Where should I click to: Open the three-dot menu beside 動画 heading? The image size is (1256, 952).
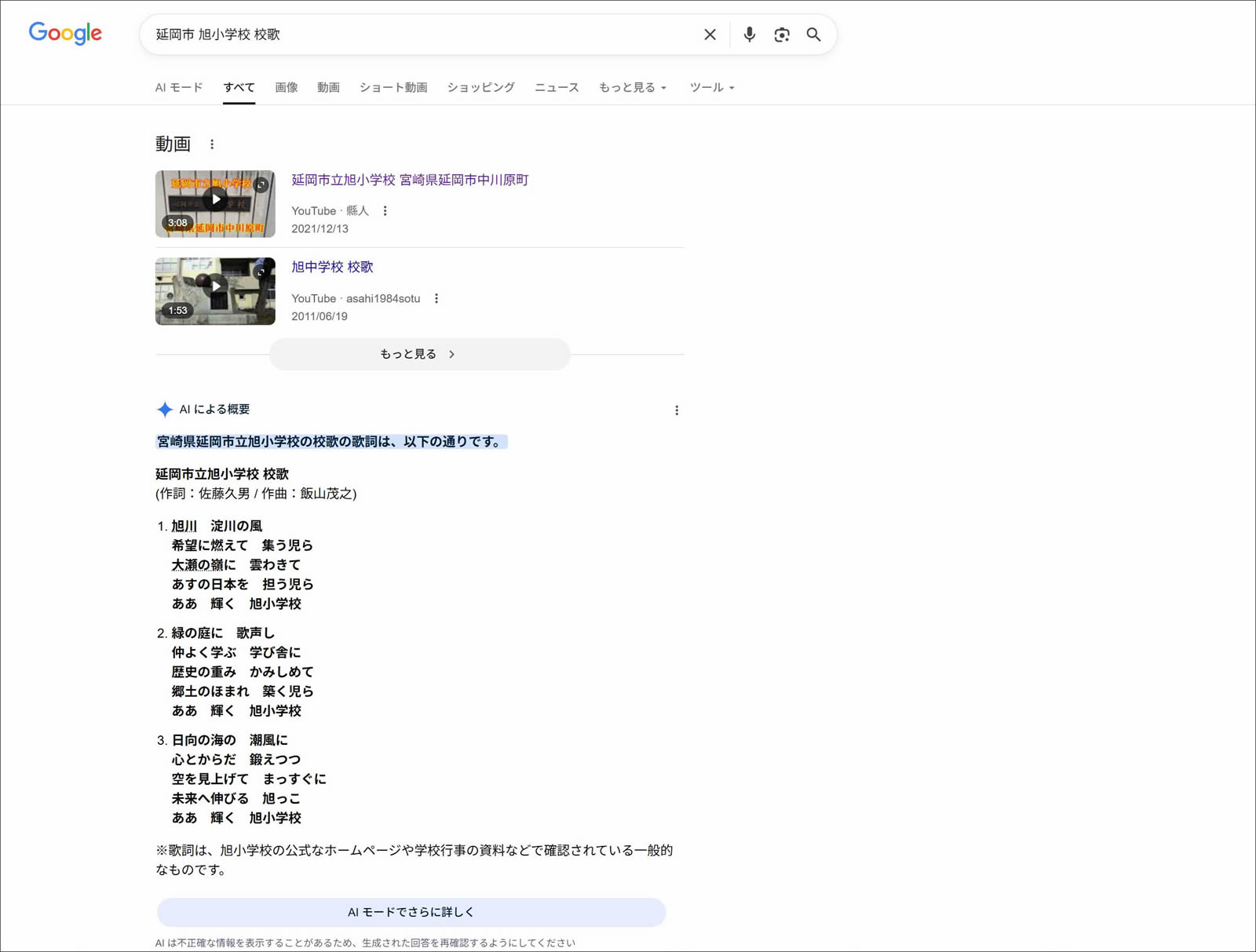[212, 144]
